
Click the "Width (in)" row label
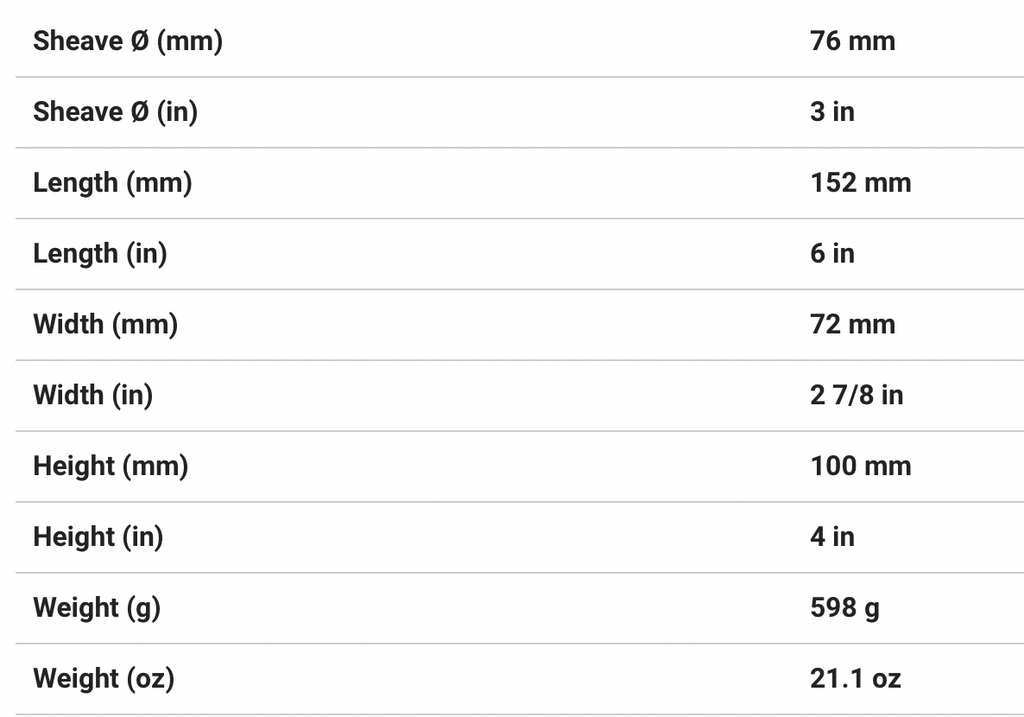93,396
